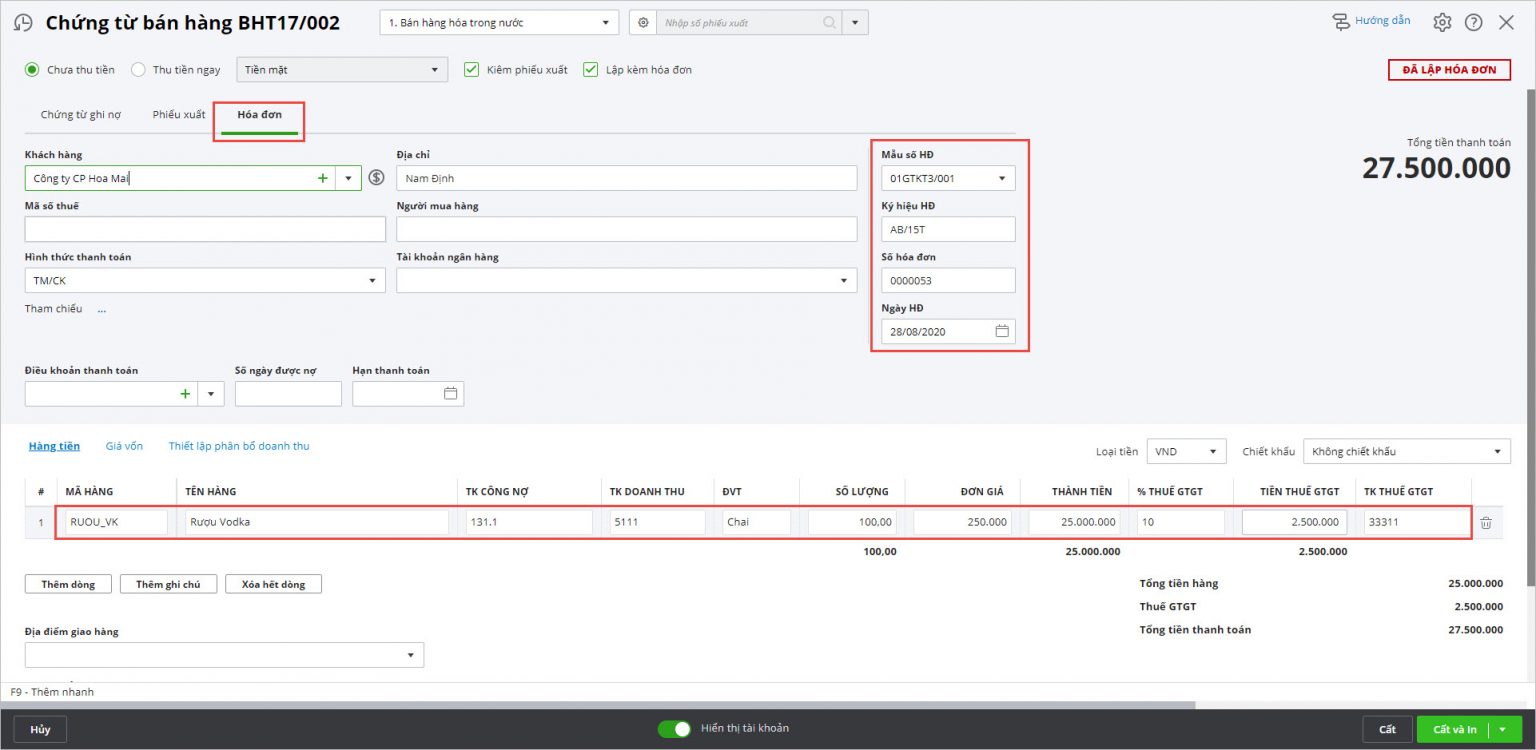1536x750 pixels.
Task: Open the voucher history clock icon
Action: pyautogui.click(x=23, y=23)
